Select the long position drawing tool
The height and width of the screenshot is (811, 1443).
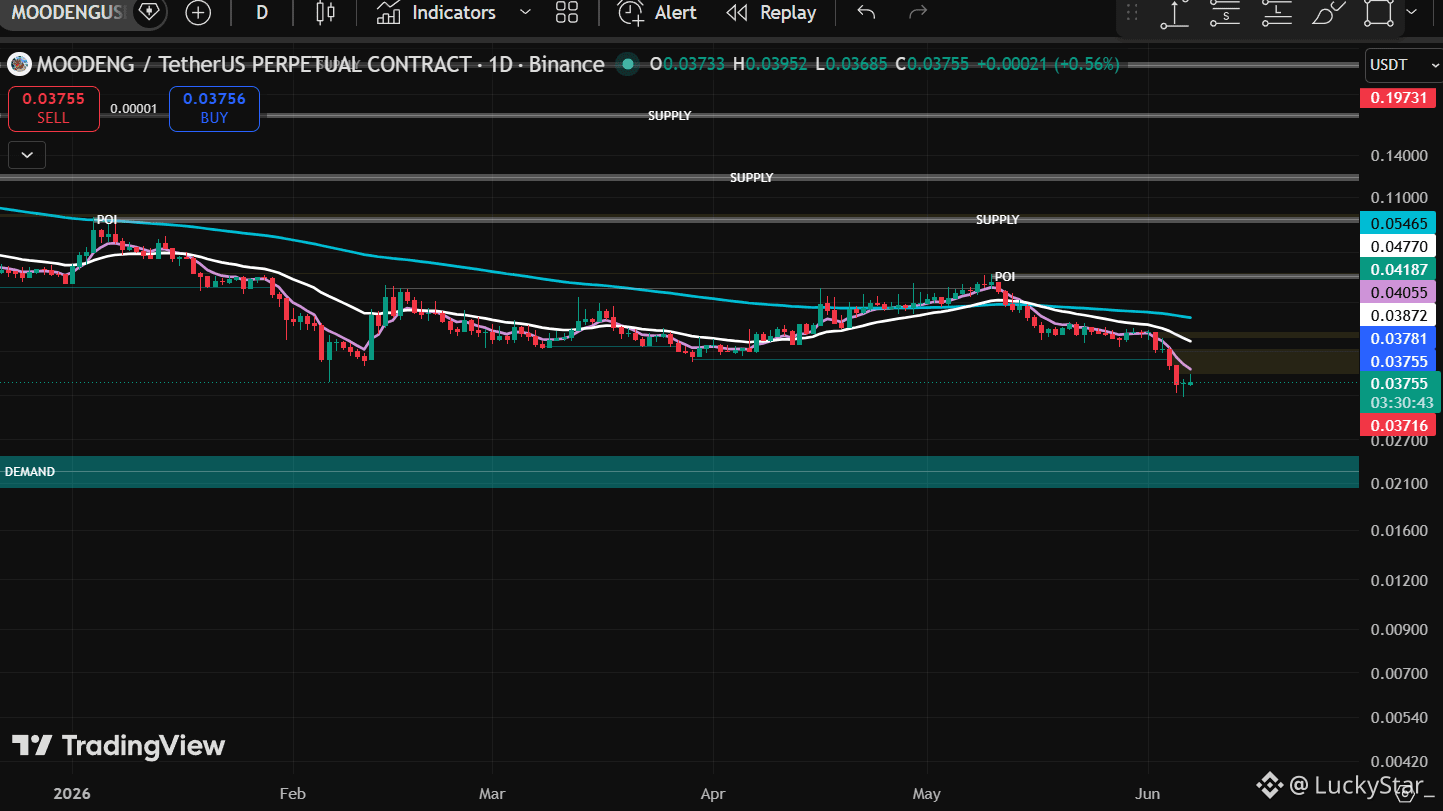pos(1277,13)
